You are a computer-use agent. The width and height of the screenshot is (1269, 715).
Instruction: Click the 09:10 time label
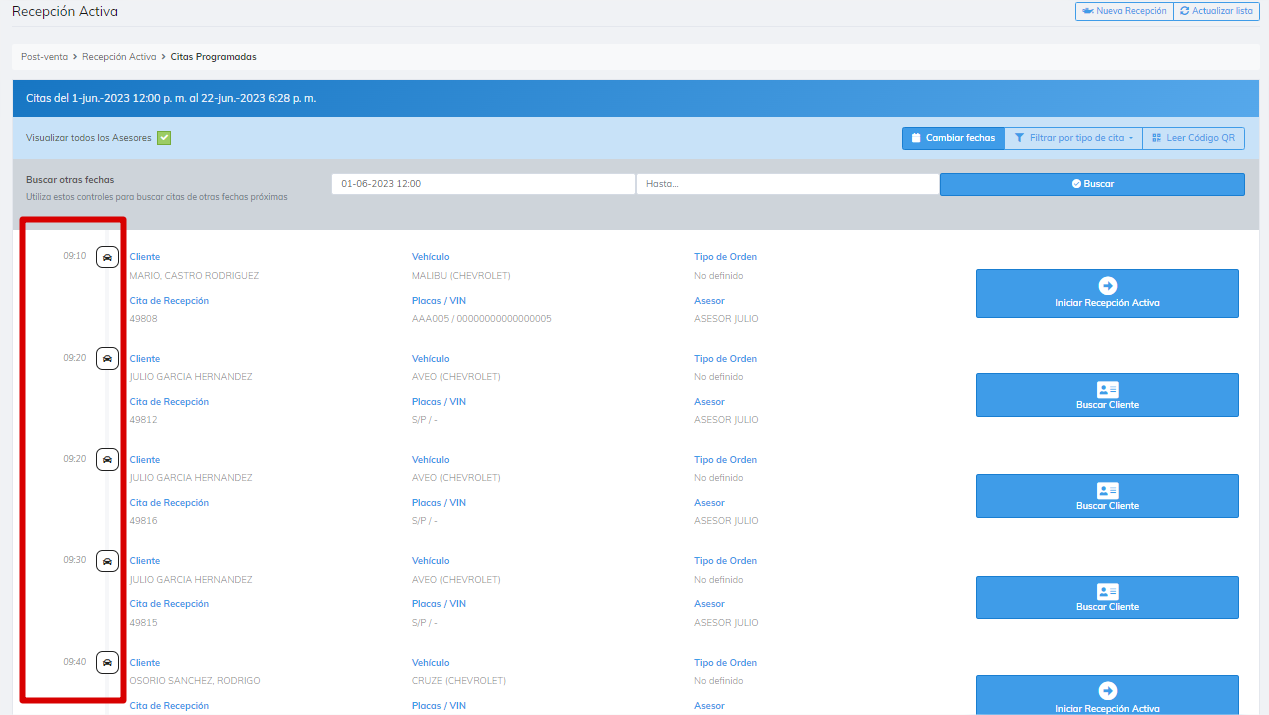coord(75,257)
